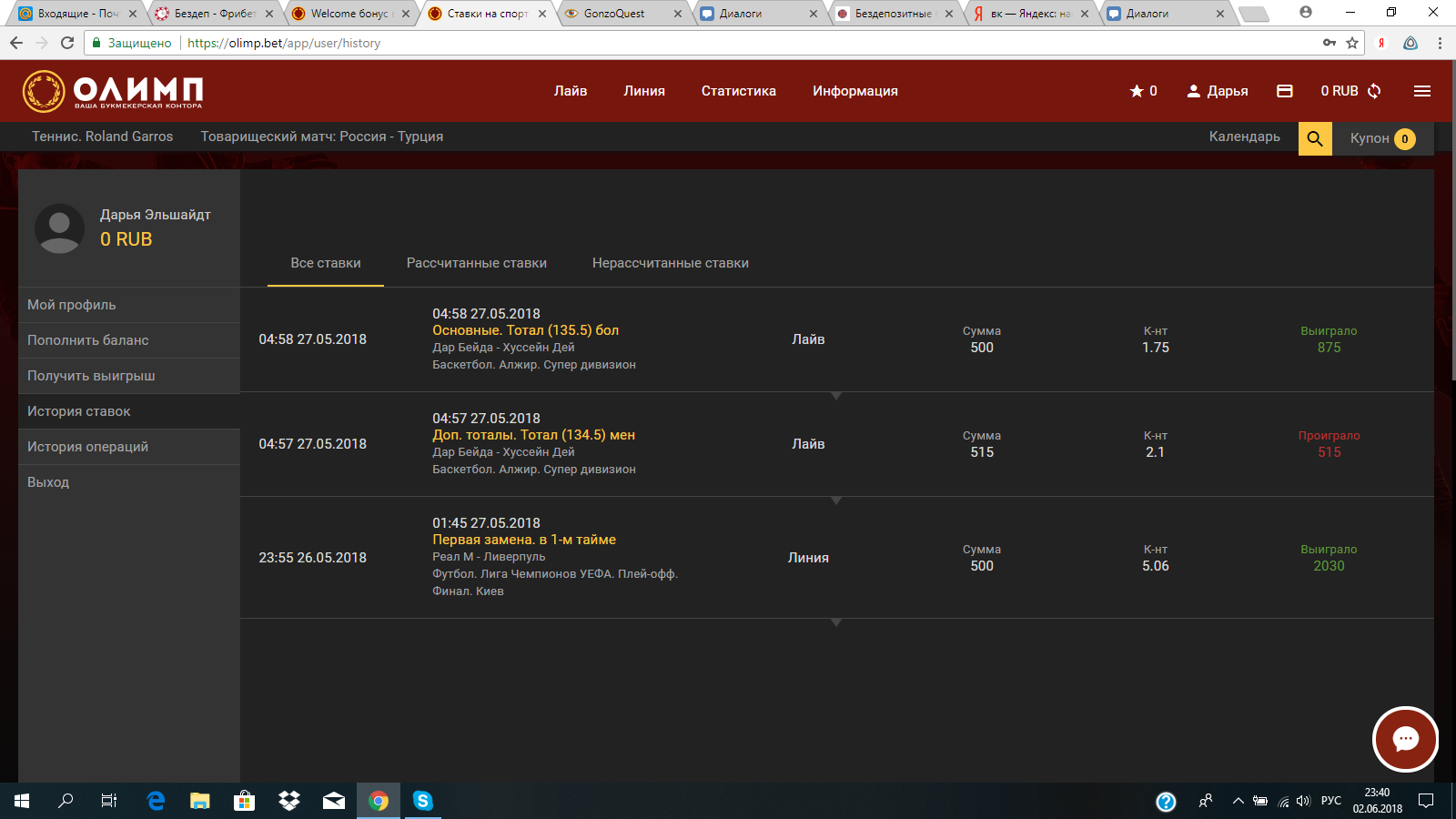Bookmark this page with the star icon

pos(1352,43)
